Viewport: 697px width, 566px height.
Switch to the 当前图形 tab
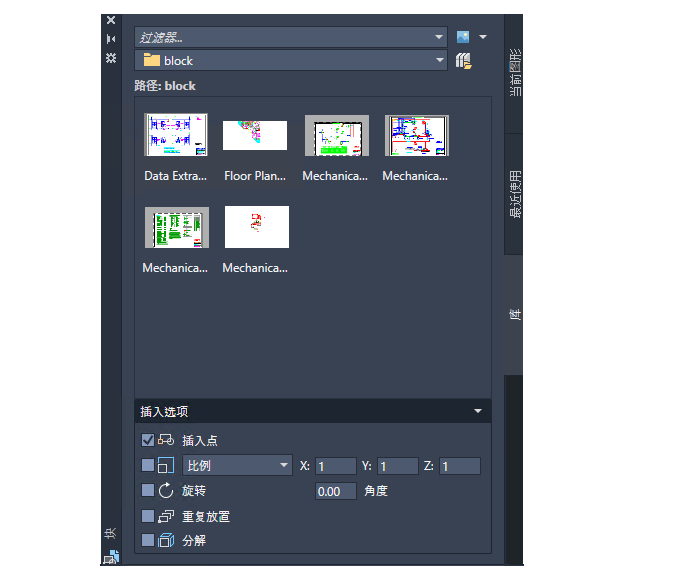[x=514, y=73]
